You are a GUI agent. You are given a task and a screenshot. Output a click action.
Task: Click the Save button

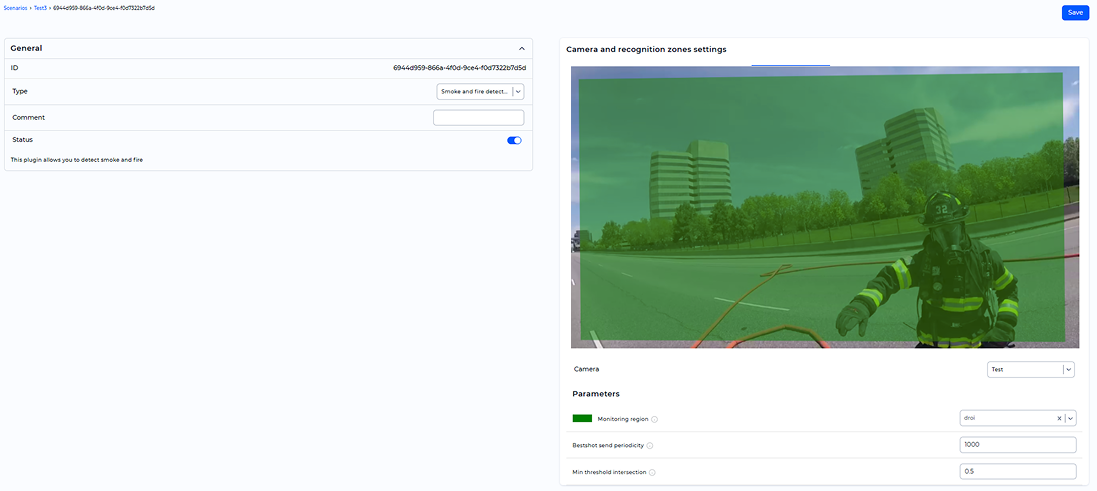[x=1075, y=12]
